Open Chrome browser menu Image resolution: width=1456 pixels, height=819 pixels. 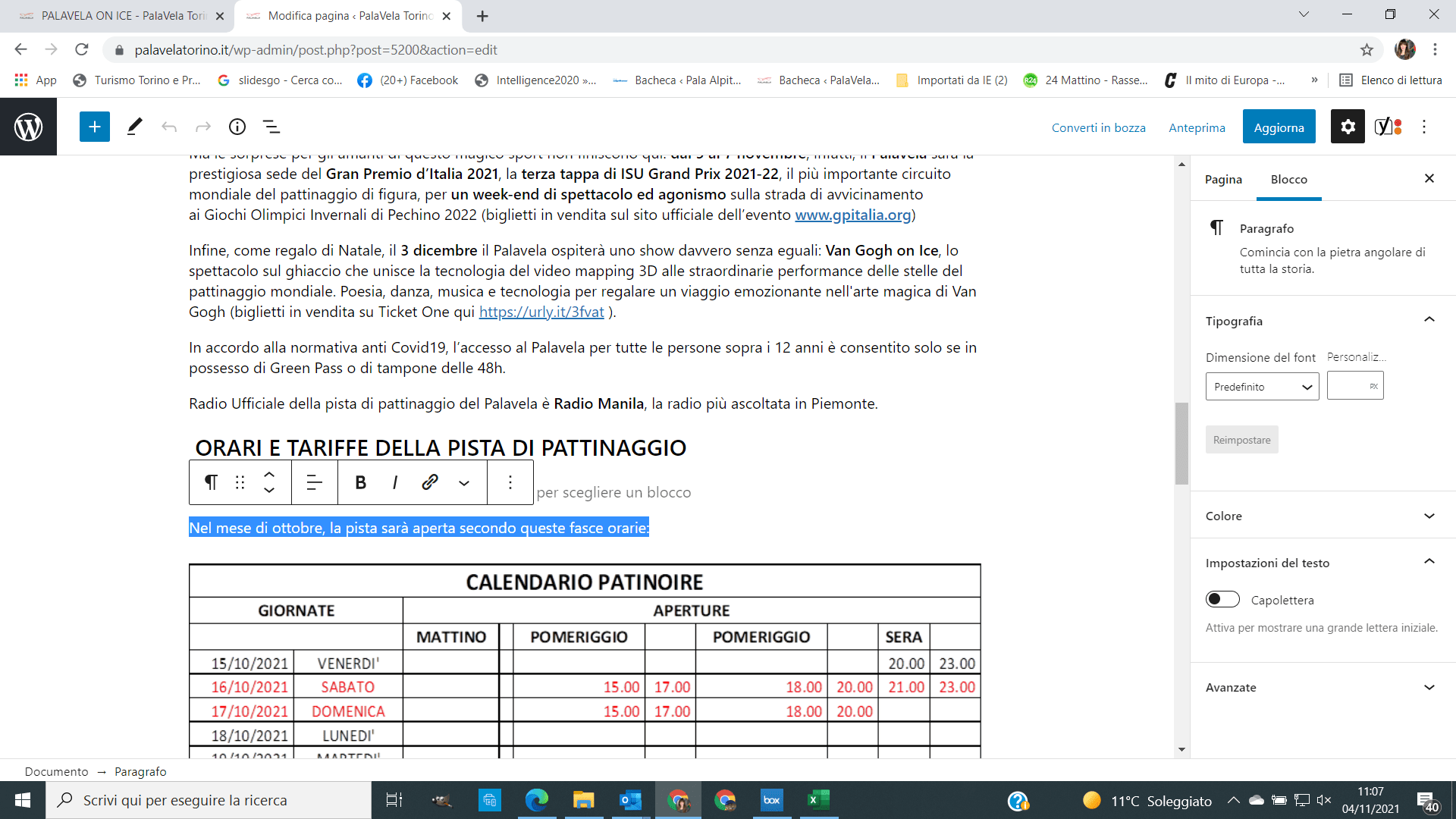[x=1435, y=50]
